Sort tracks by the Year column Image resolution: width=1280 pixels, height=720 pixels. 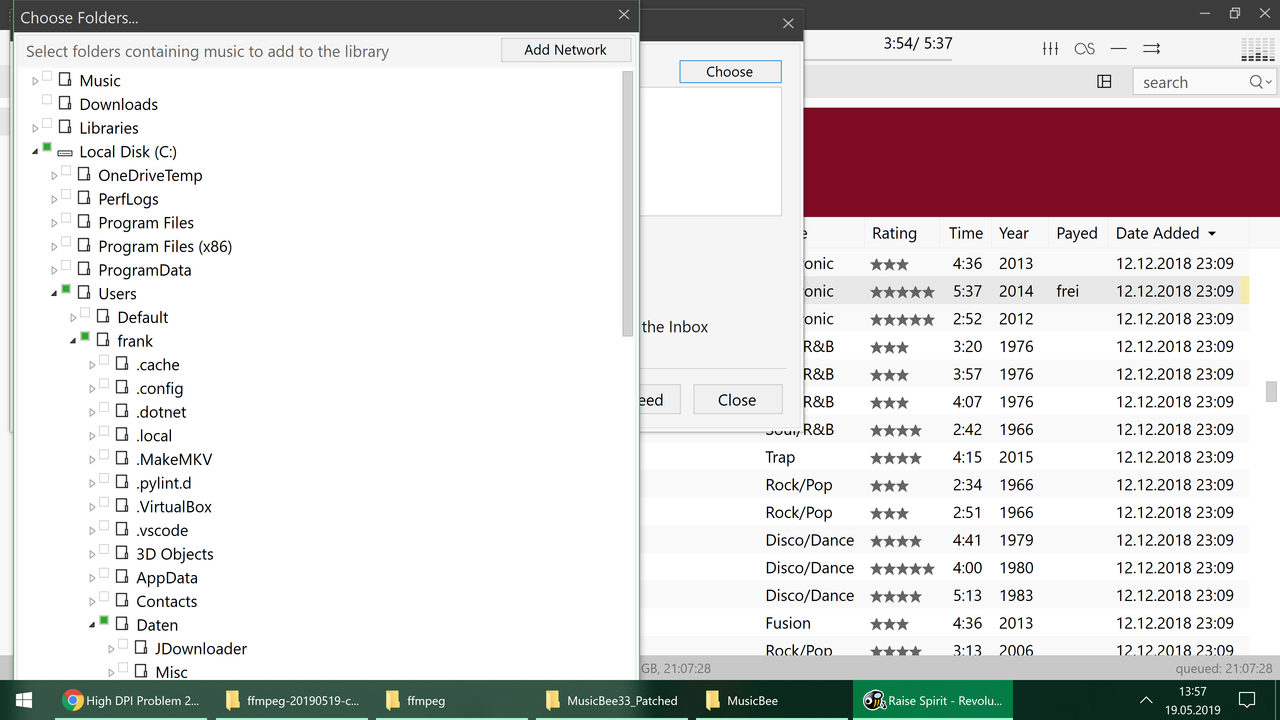pyautogui.click(x=1013, y=233)
